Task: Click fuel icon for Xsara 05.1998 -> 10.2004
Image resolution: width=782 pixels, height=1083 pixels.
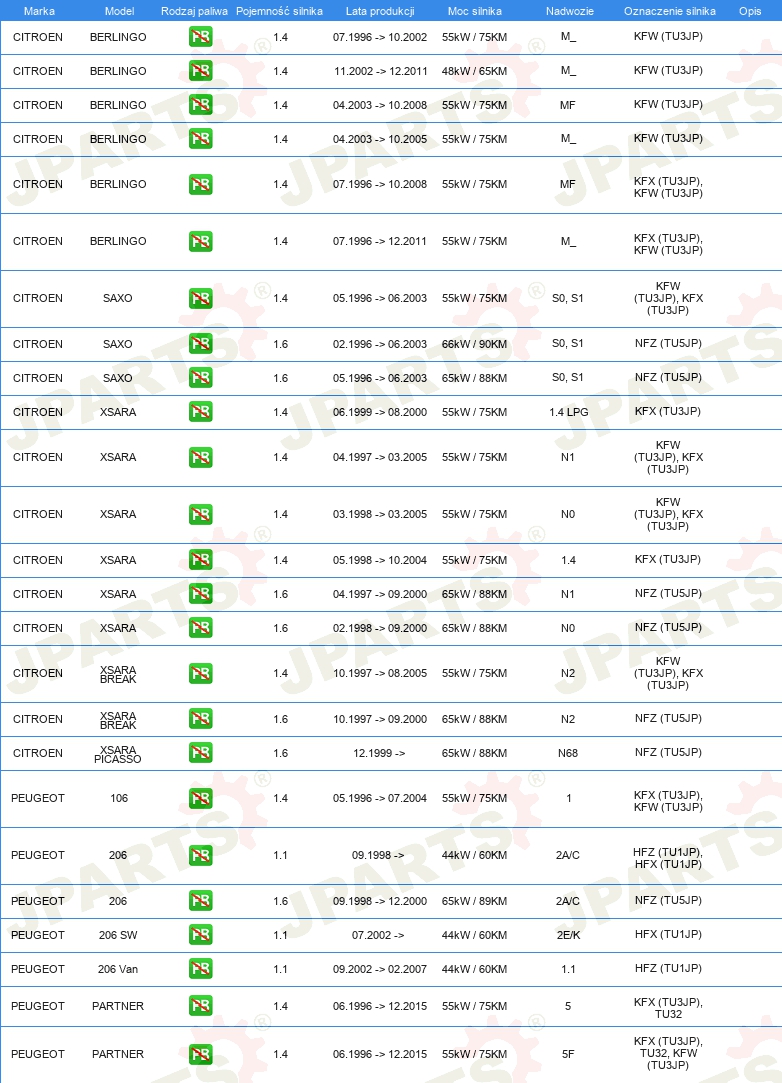Action: [x=200, y=559]
